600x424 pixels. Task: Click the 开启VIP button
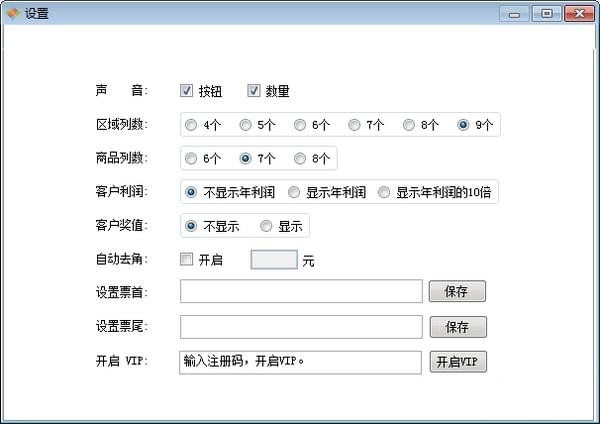coord(458,362)
